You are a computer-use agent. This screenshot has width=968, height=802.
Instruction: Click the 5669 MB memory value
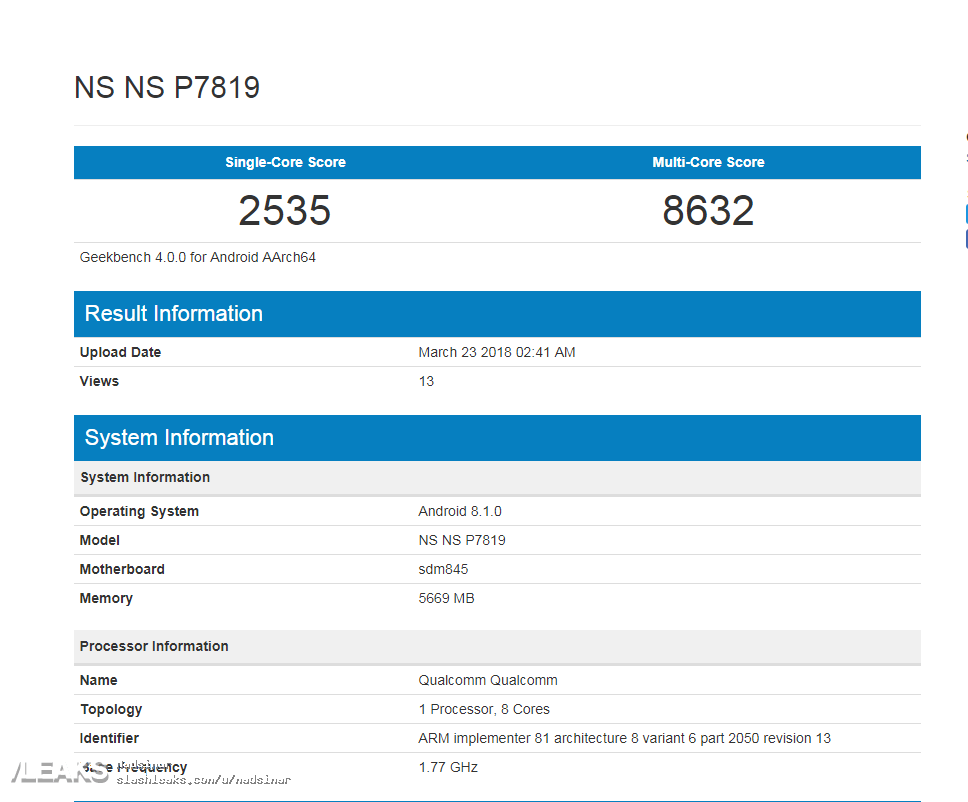[x=446, y=598]
